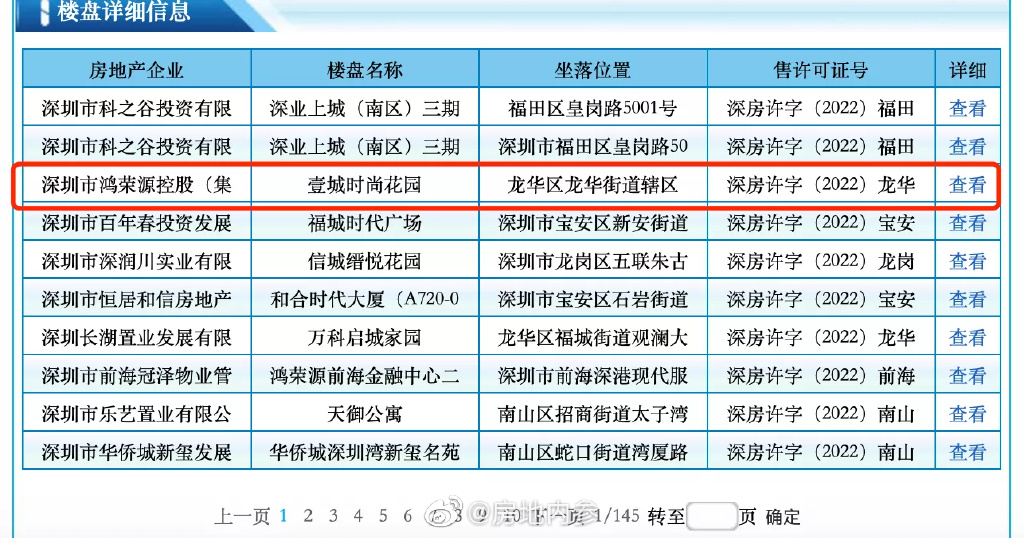Focus the 转至 page number input box
This screenshot has width=1024, height=538.
coord(712,516)
